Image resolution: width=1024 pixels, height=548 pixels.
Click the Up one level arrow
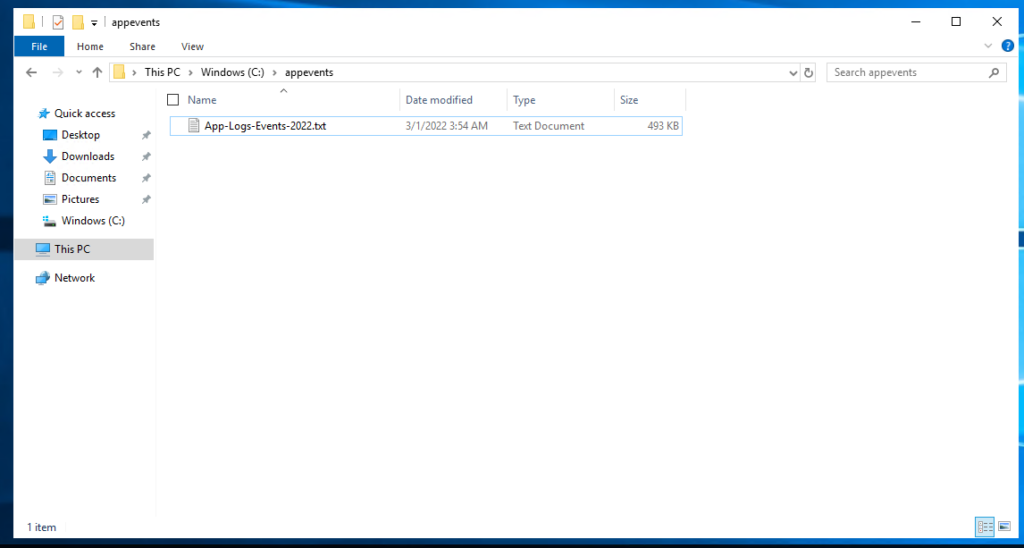tap(97, 72)
